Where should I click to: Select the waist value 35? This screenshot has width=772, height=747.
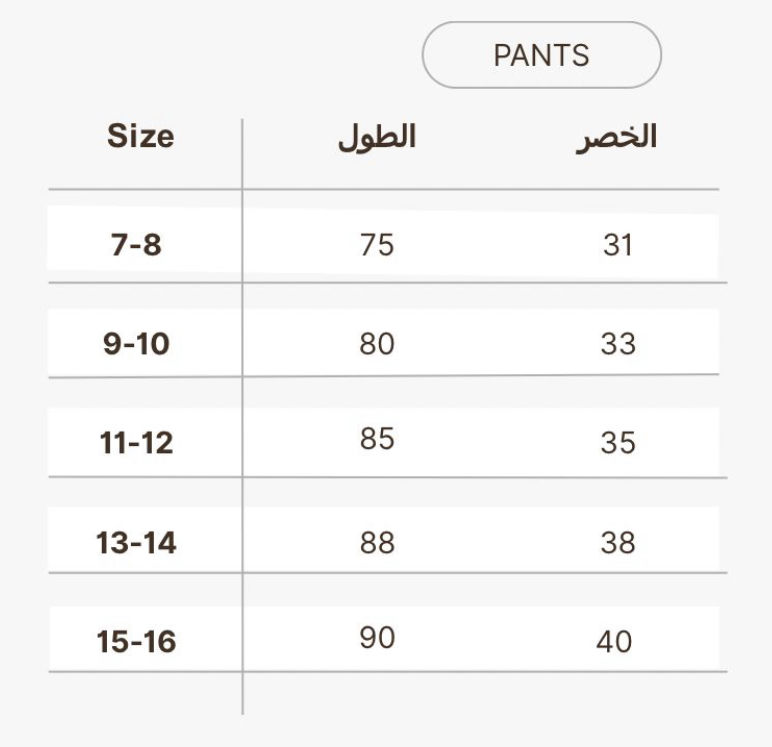point(618,442)
